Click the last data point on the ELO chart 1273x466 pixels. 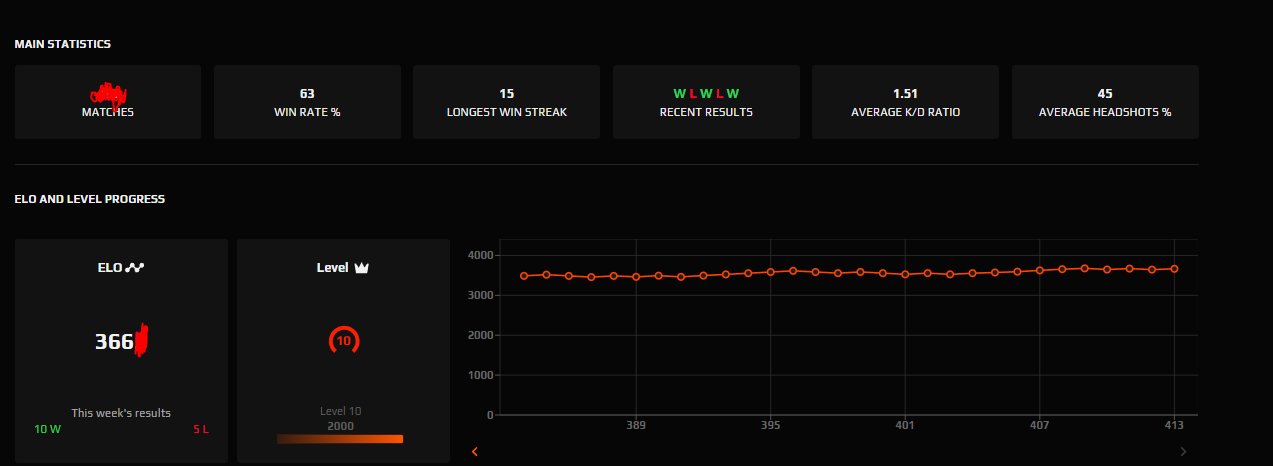click(x=1174, y=268)
